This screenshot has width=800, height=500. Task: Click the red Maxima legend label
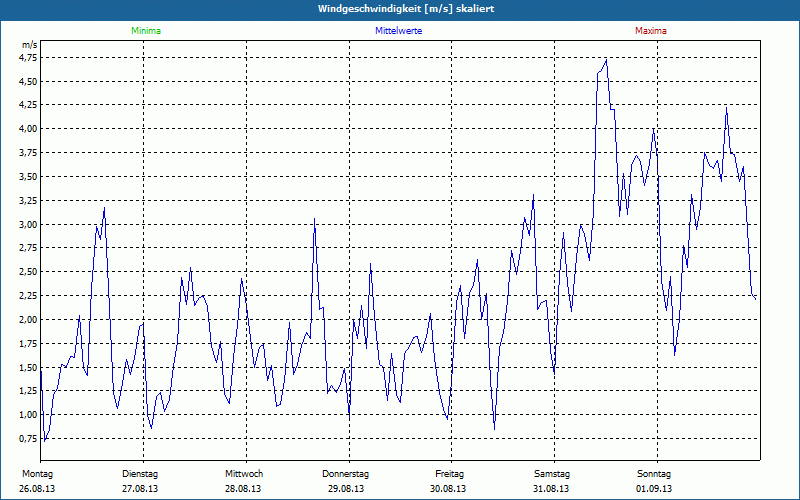click(x=651, y=31)
